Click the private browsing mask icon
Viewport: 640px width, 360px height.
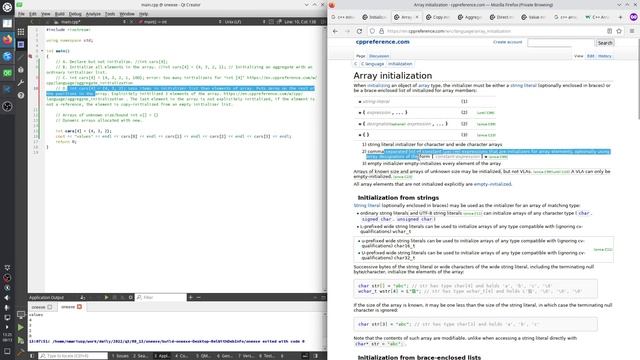point(633,17)
